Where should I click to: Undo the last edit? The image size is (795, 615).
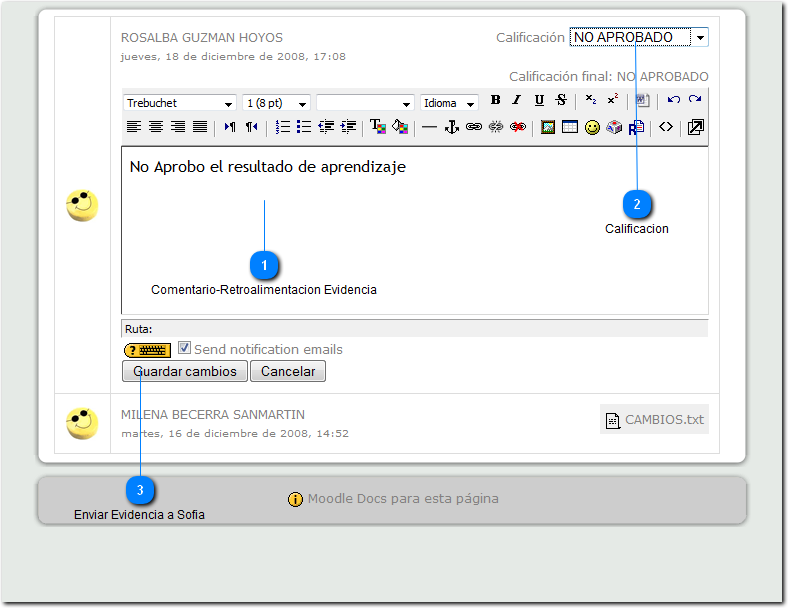click(673, 100)
